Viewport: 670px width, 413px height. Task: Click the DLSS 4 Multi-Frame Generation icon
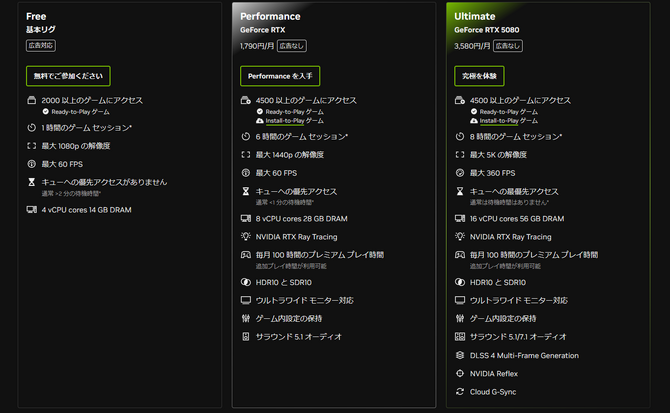click(460, 355)
